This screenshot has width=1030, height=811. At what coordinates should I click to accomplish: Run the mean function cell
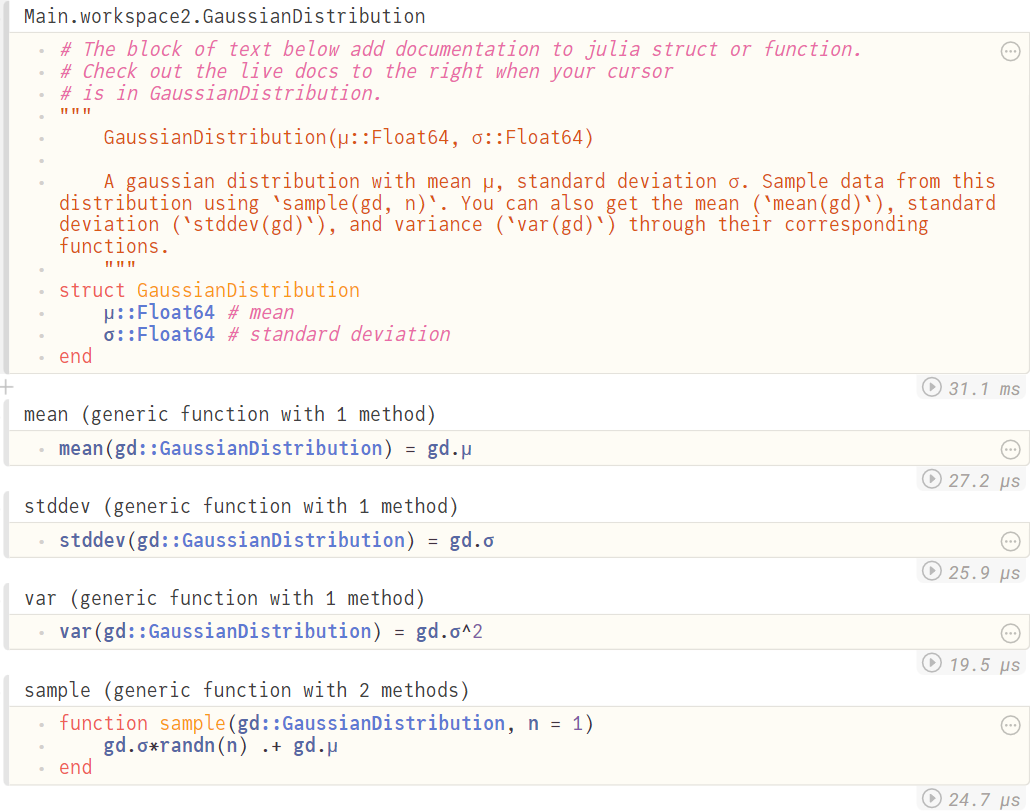coord(930,480)
